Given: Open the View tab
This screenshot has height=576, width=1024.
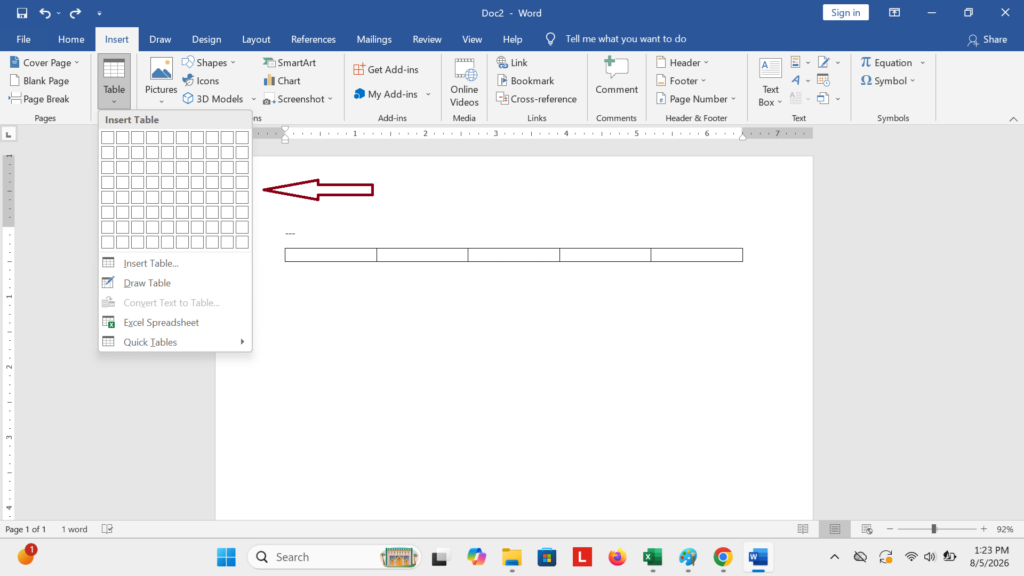Looking at the screenshot, I should tap(472, 39).
